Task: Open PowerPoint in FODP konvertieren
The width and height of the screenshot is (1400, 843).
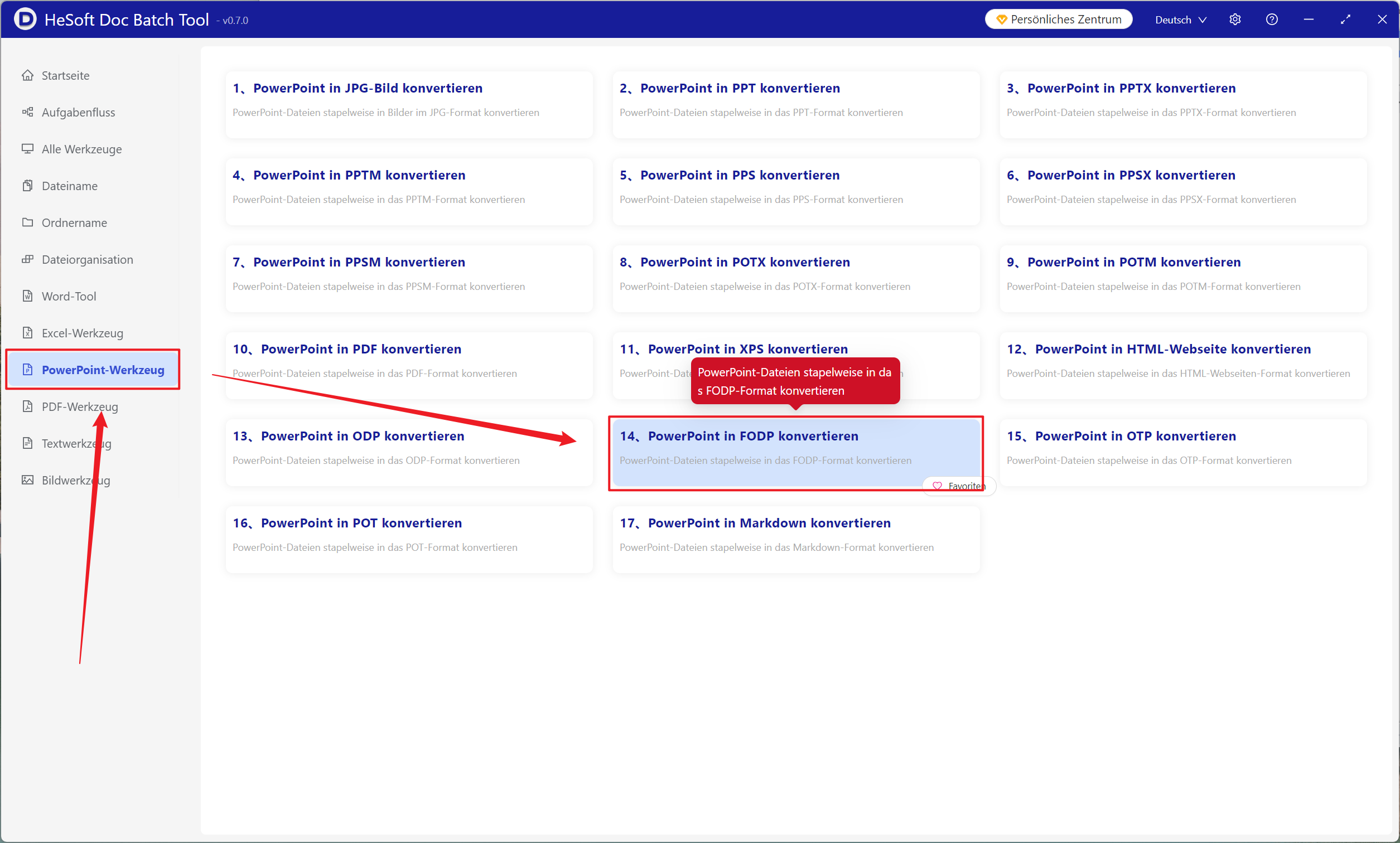Action: tap(796, 452)
